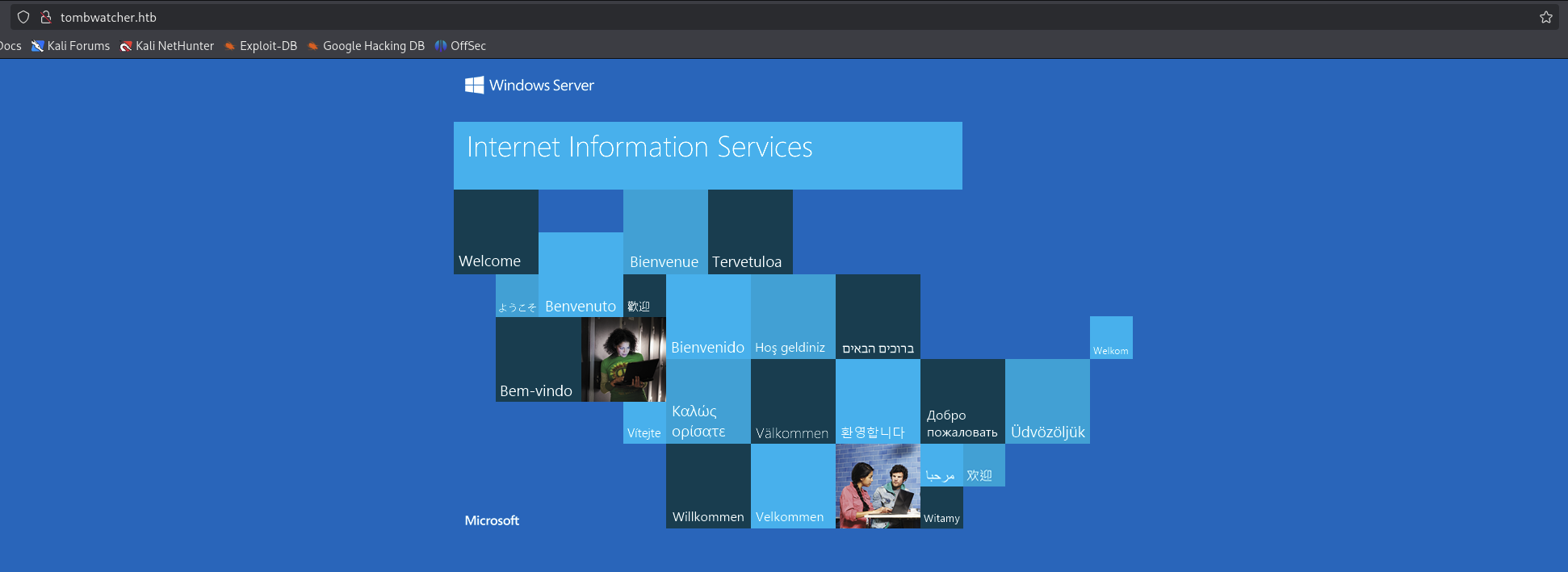The image size is (1568, 572).
Task: Click the Microsoft logo text
Action: (492, 520)
